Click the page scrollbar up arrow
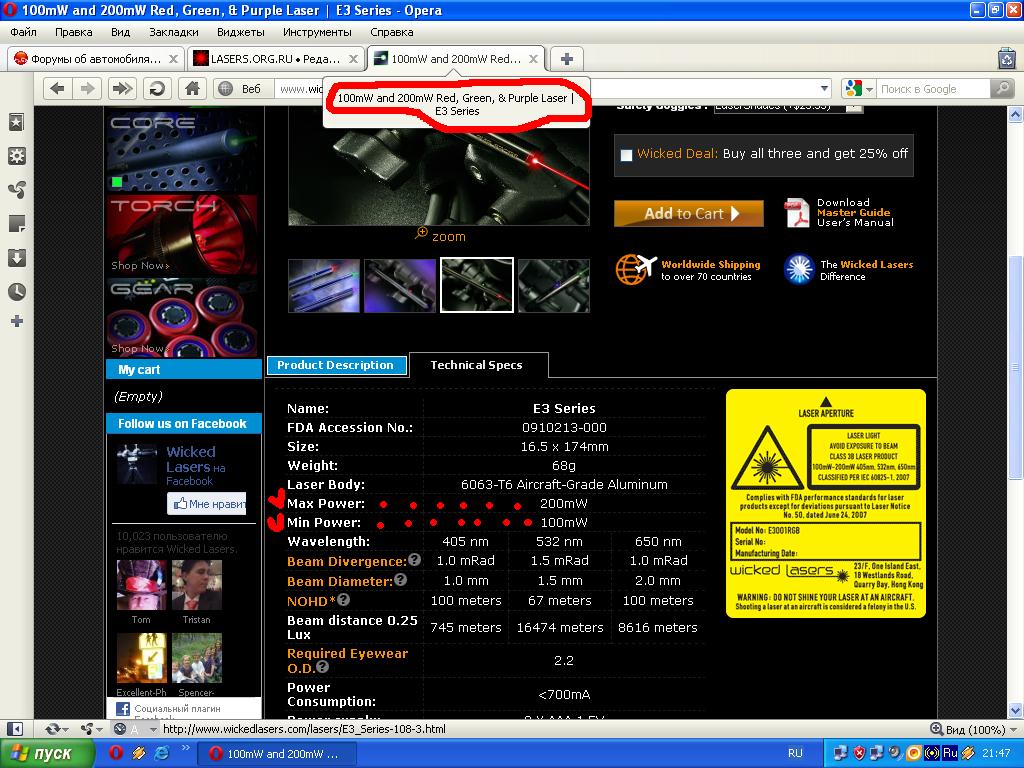The width and height of the screenshot is (1024, 768). click(1016, 115)
